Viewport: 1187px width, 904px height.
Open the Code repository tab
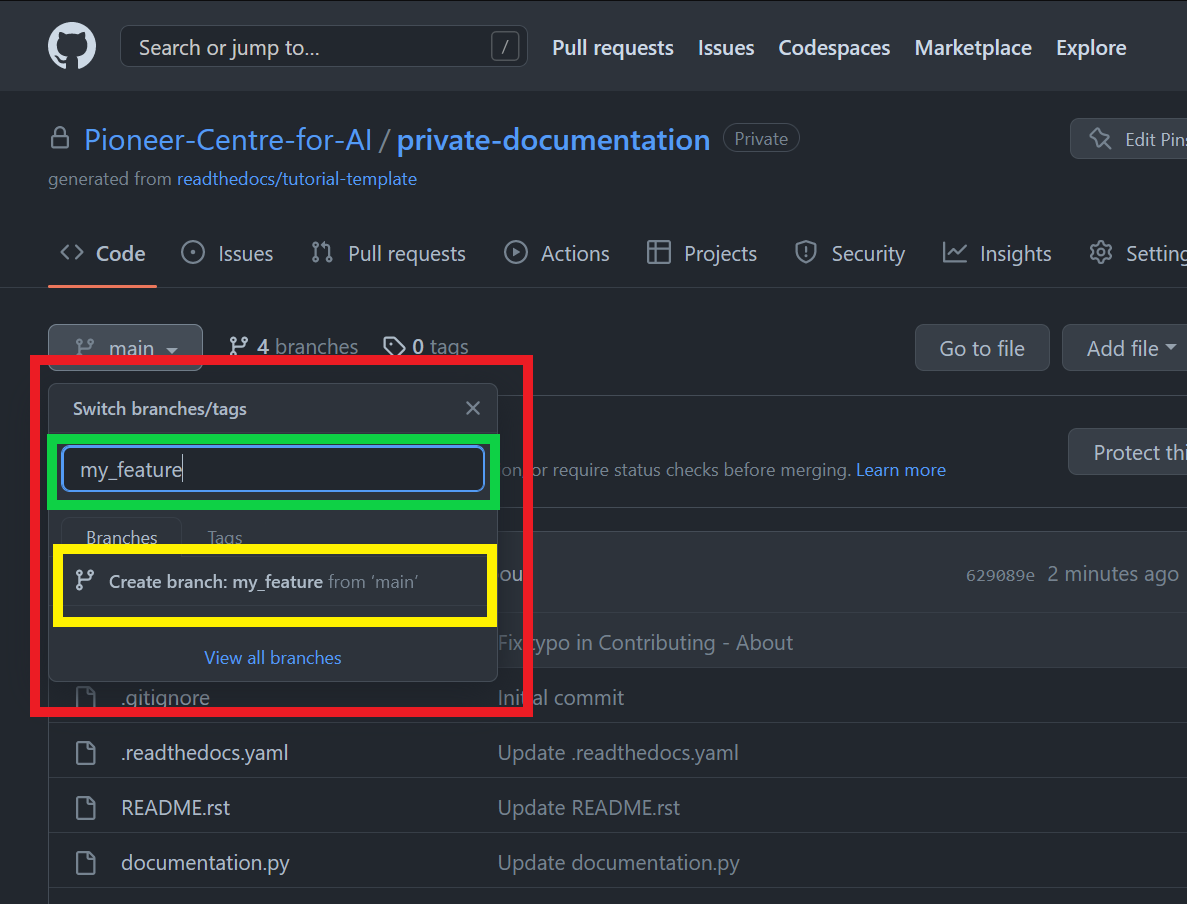[103, 253]
